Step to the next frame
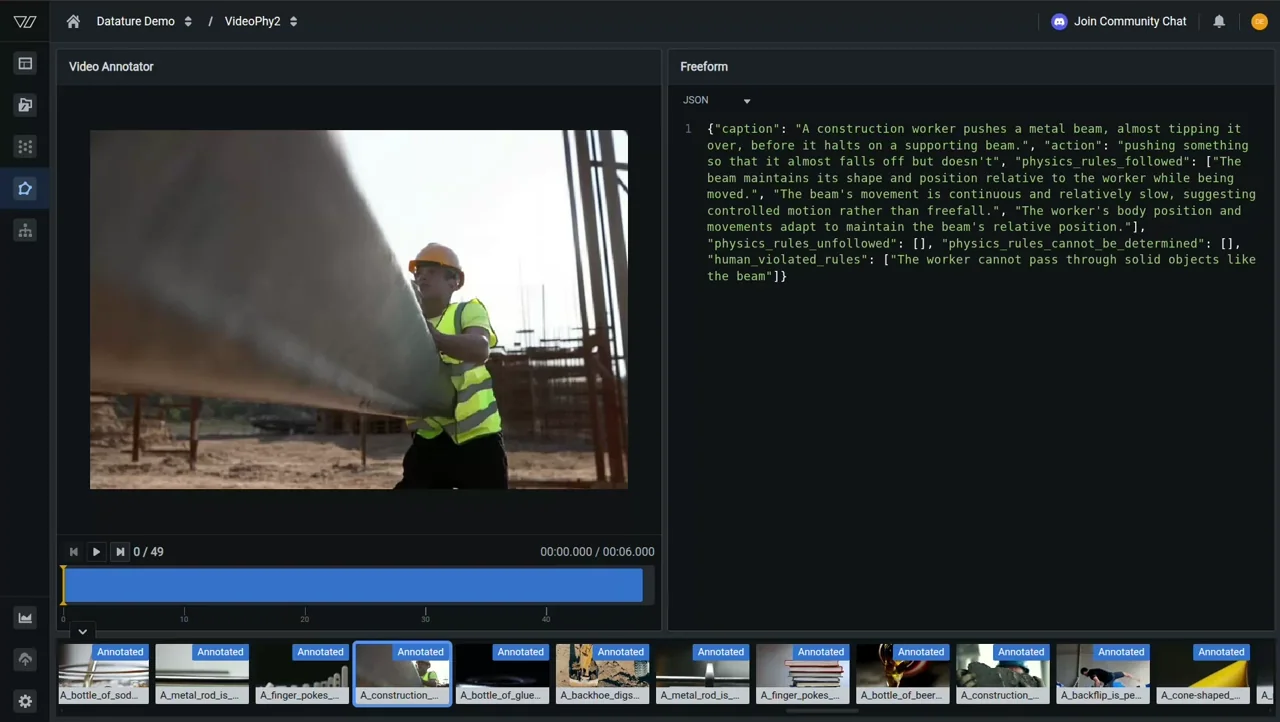Image resolution: width=1280 pixels, height=722 pixels. (120, 552)
